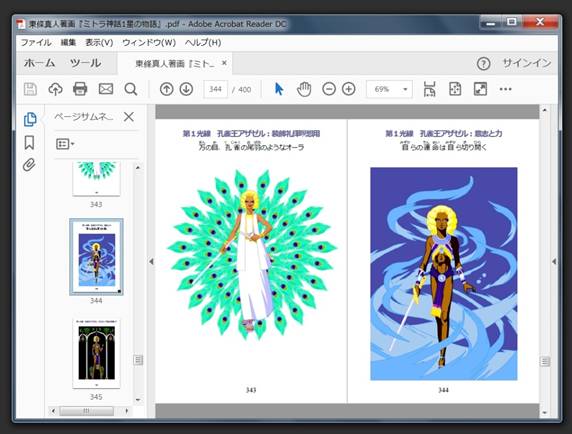Open the 69% zoom level dropdown
This screenshot has width=572, height=434.
pos(389,89)
